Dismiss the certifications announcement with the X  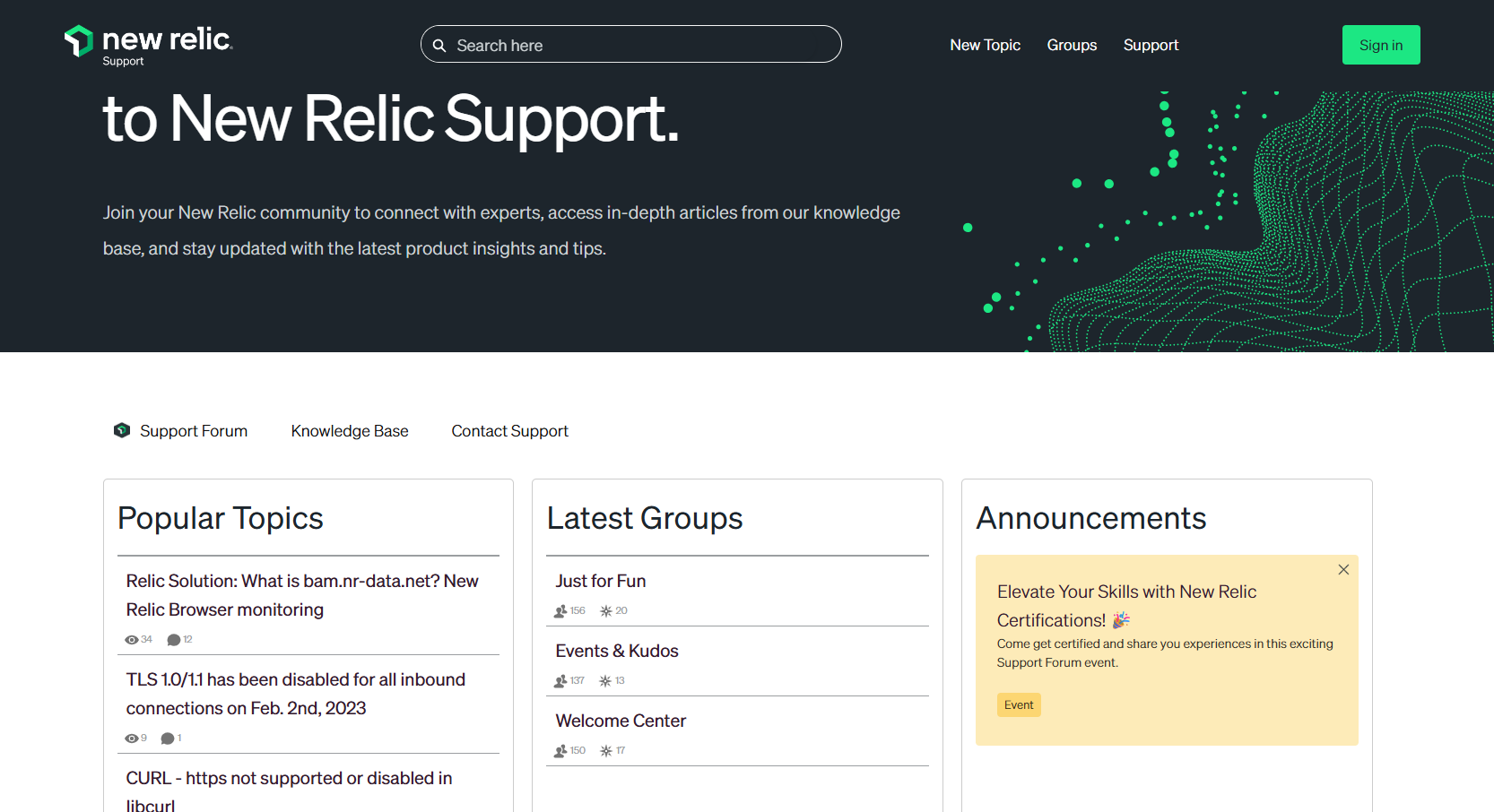coord(1343,569)
